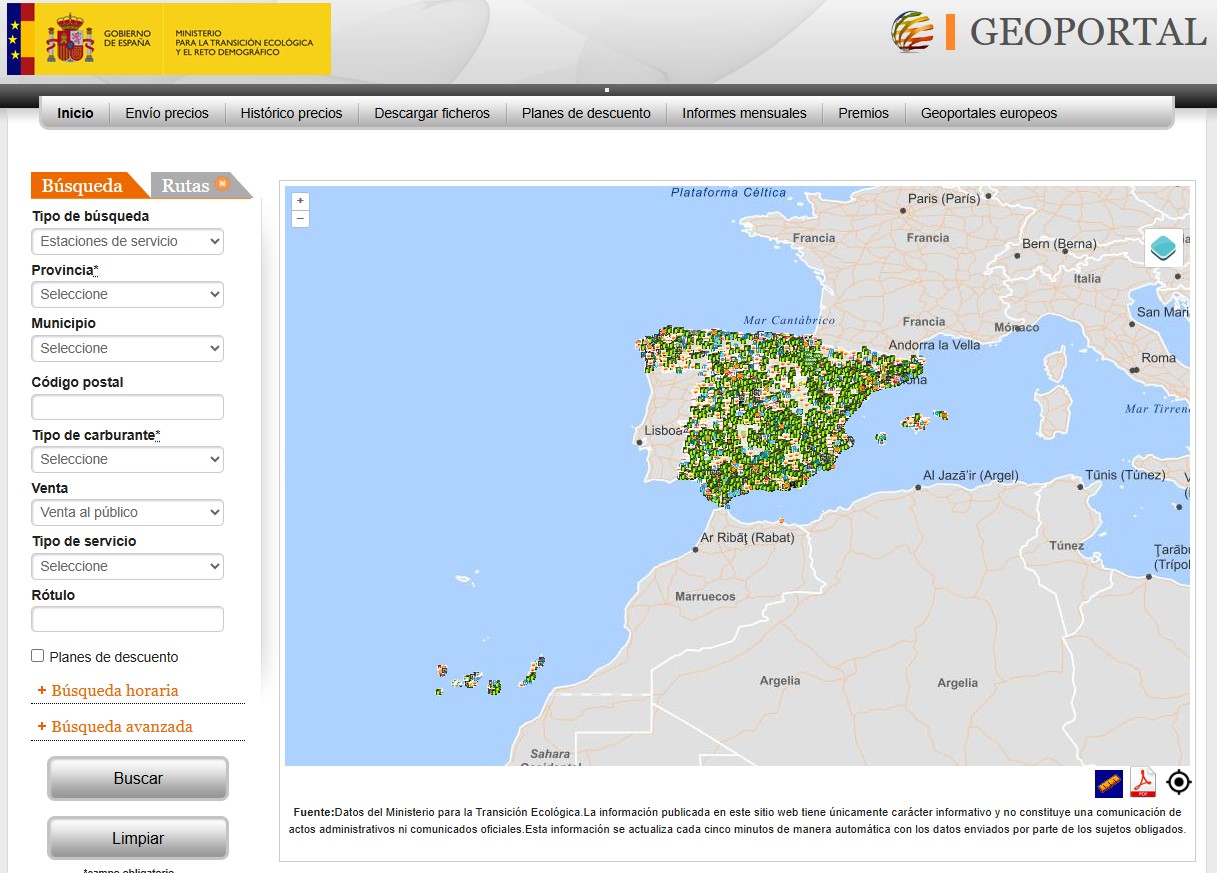Click the zoom out "−" control on the map
Viewport: 1217px width, 873px height.
[x=300, y=219]
